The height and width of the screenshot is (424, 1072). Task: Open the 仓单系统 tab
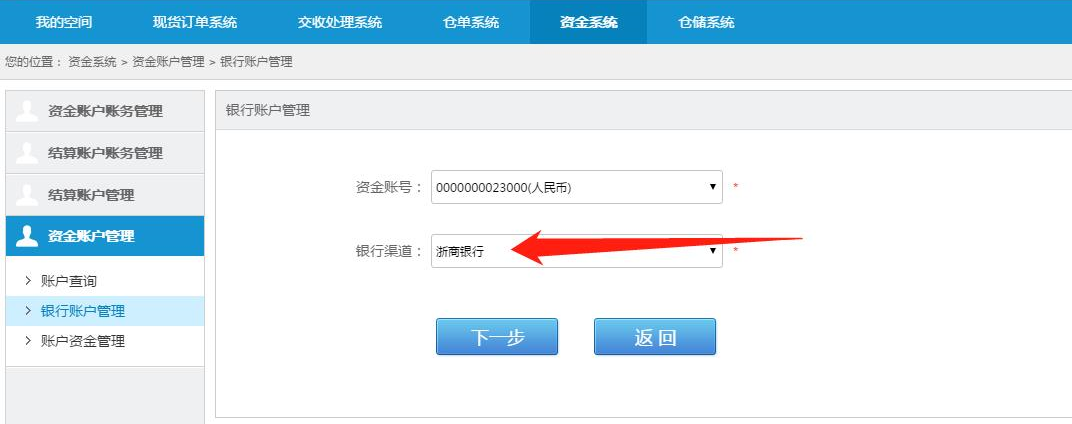[471, 22]
